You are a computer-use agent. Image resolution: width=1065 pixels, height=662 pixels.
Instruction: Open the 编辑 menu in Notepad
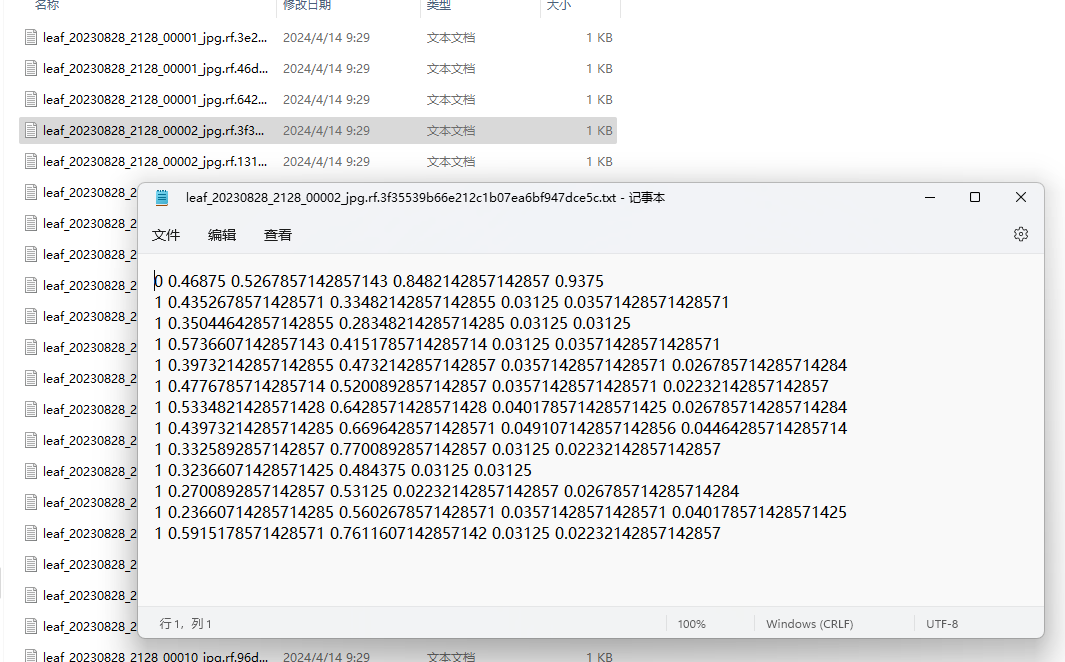click(222, 235)
